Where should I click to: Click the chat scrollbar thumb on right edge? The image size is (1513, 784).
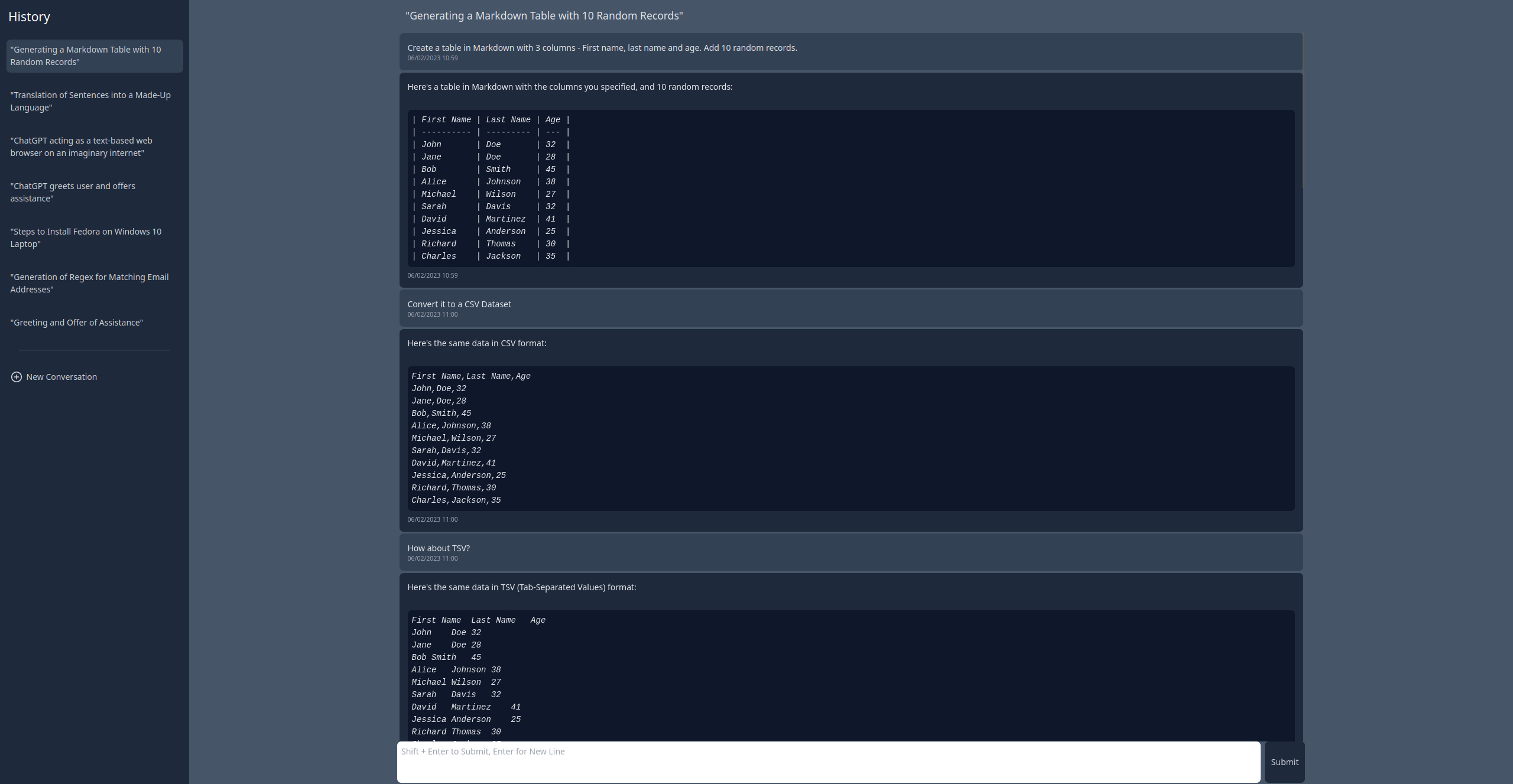(x=1303, y=111)
